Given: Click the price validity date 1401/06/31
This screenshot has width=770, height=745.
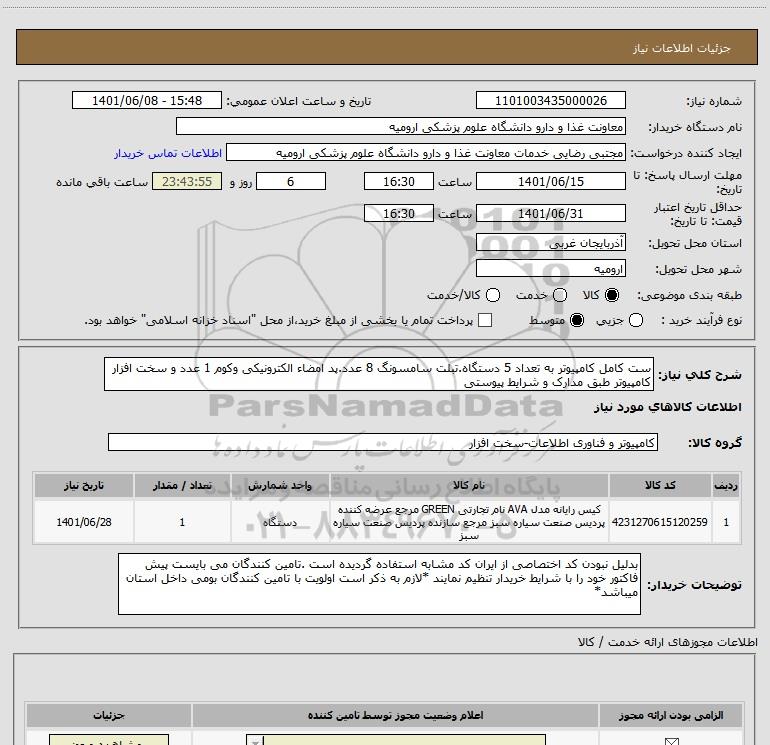Looking at the screenshot, I should [x=550, y=213].
